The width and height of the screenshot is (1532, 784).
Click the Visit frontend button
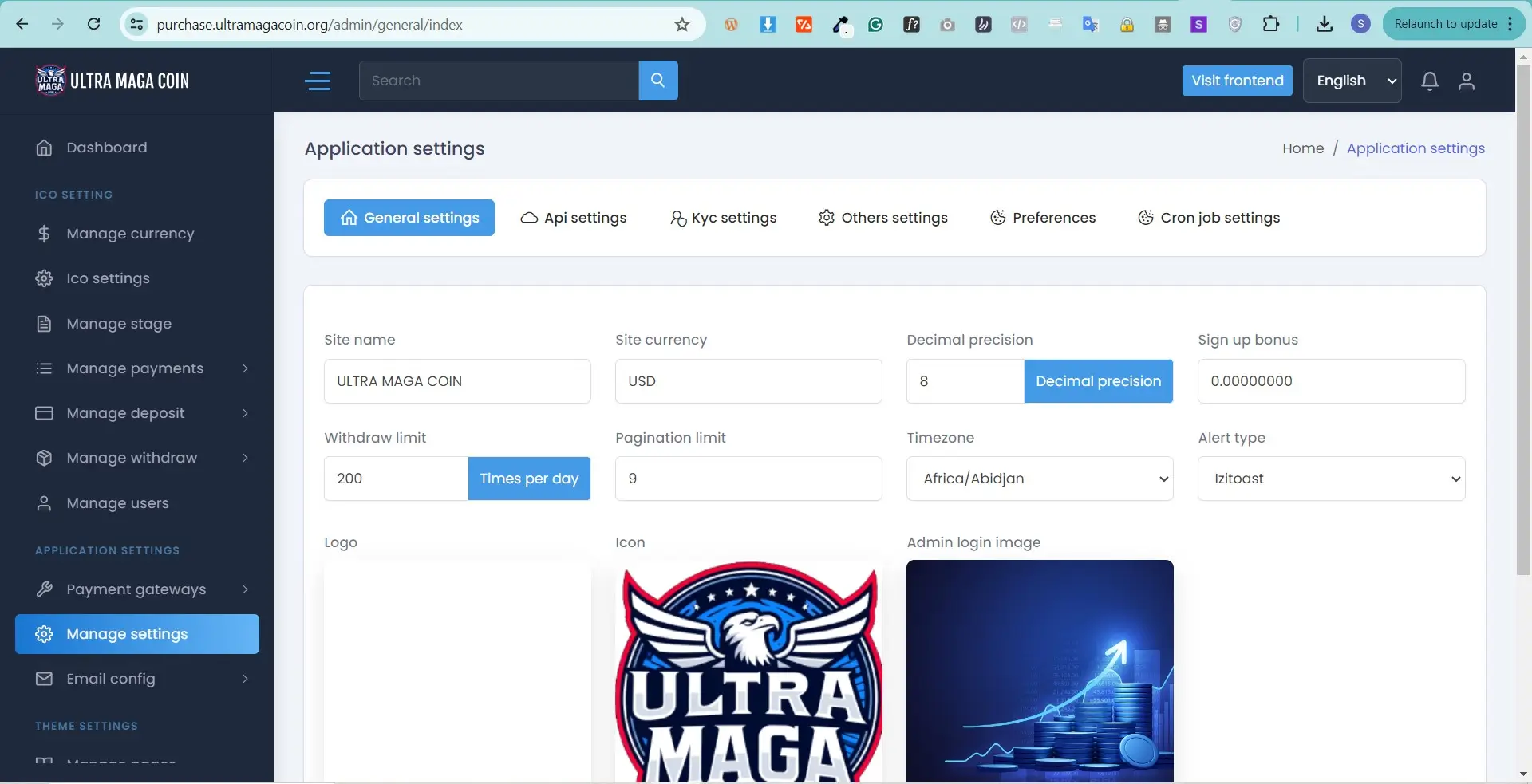pyautogui.click(x=1237, y=81)
